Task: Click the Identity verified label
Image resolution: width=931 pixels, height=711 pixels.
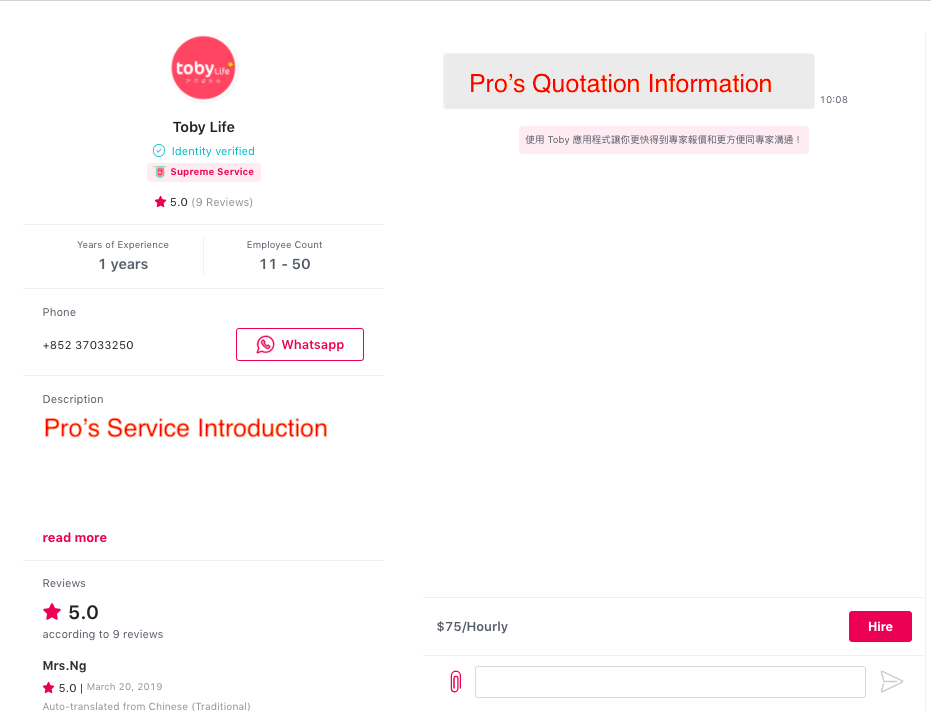Action: click(x=213, y=151)
